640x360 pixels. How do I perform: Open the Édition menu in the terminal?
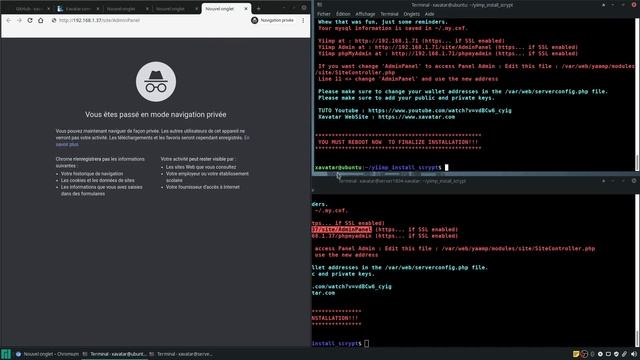click(343, 14)
